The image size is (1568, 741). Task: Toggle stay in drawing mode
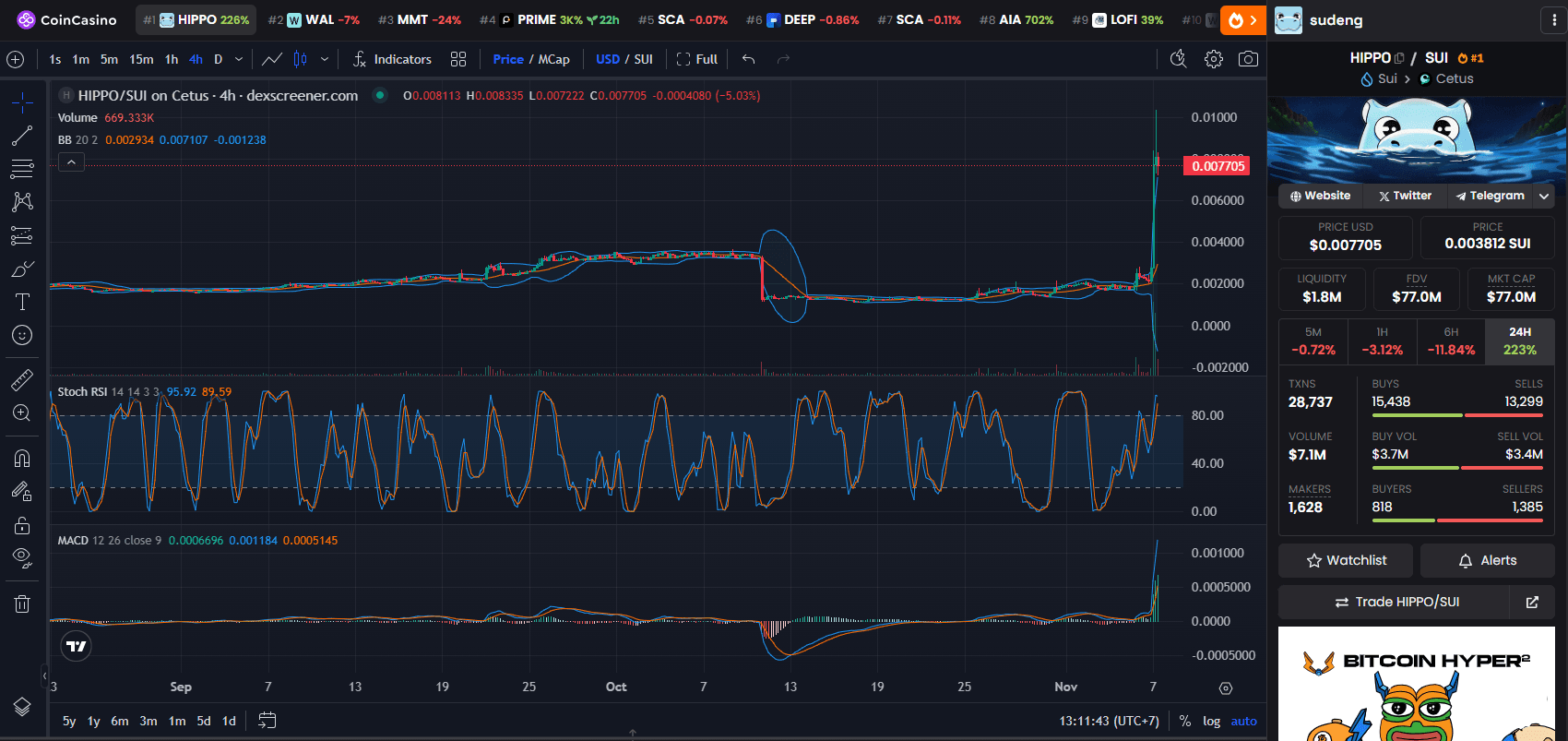(x=22, y=492)
